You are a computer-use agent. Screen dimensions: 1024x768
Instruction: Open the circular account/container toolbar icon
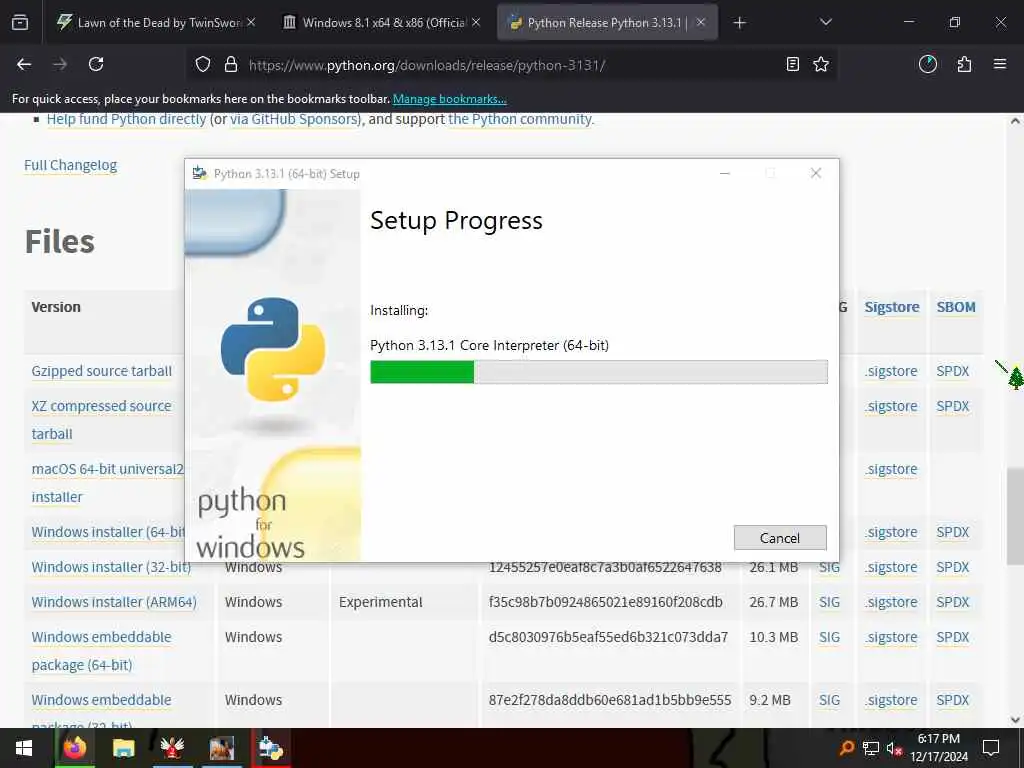(928, 64)
